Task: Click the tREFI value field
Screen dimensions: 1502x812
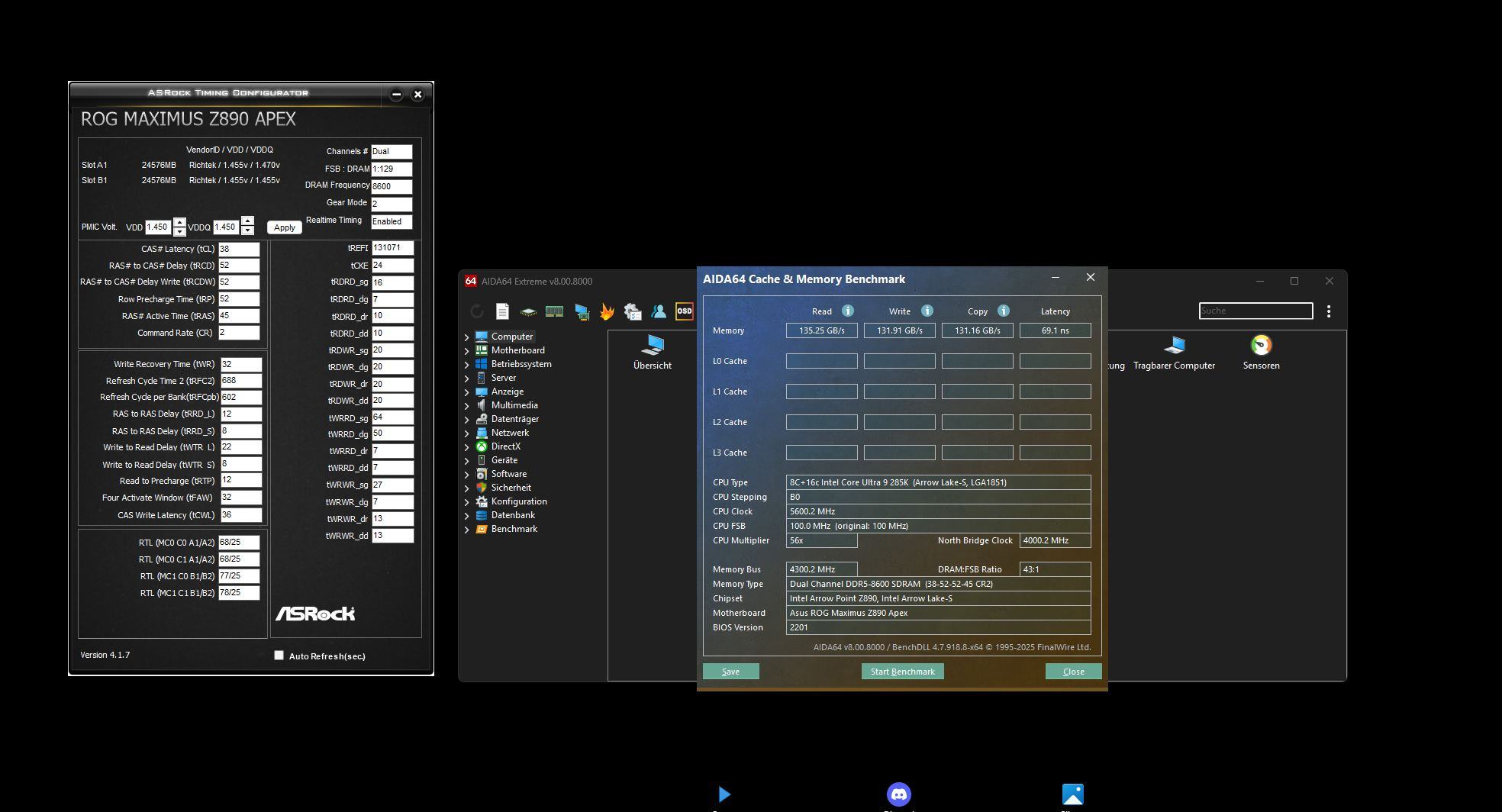Action: 392,248
